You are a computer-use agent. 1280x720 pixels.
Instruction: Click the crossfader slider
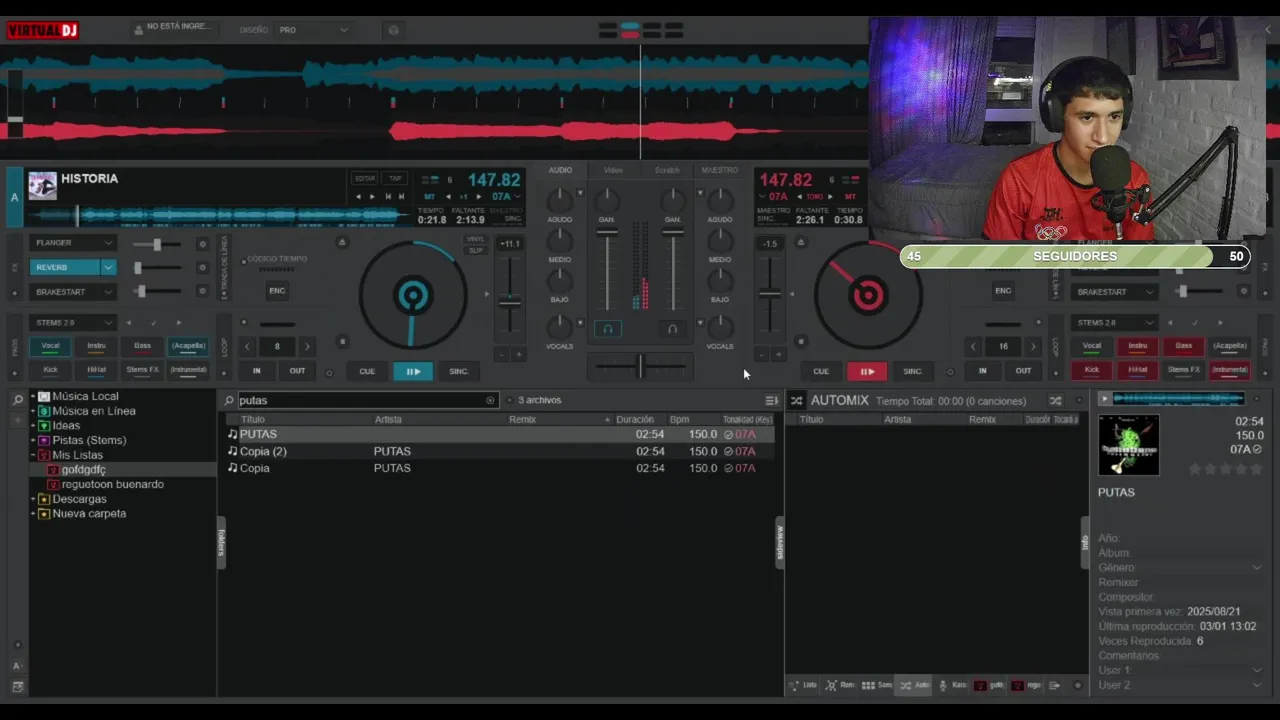click(x=640, y=367)
